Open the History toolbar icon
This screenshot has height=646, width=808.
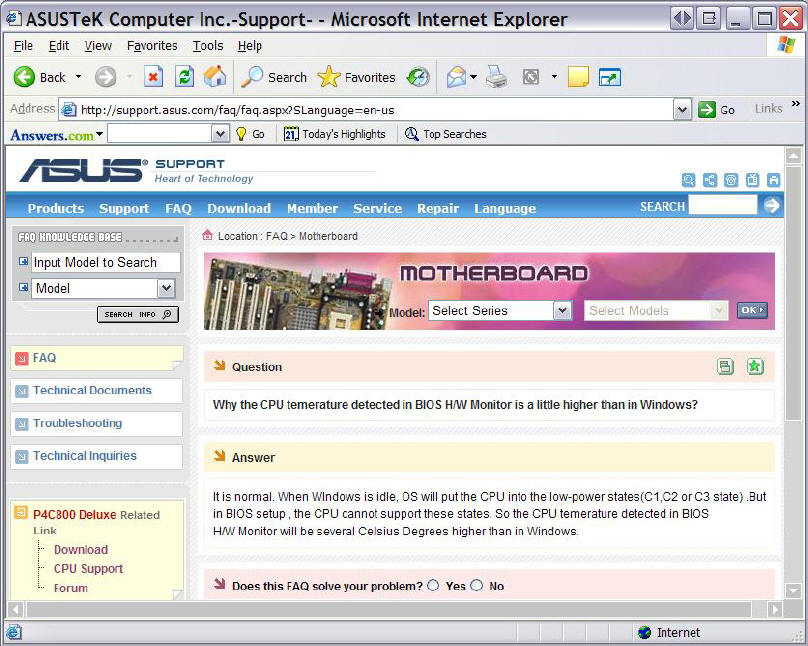click(x=418, y=77)
